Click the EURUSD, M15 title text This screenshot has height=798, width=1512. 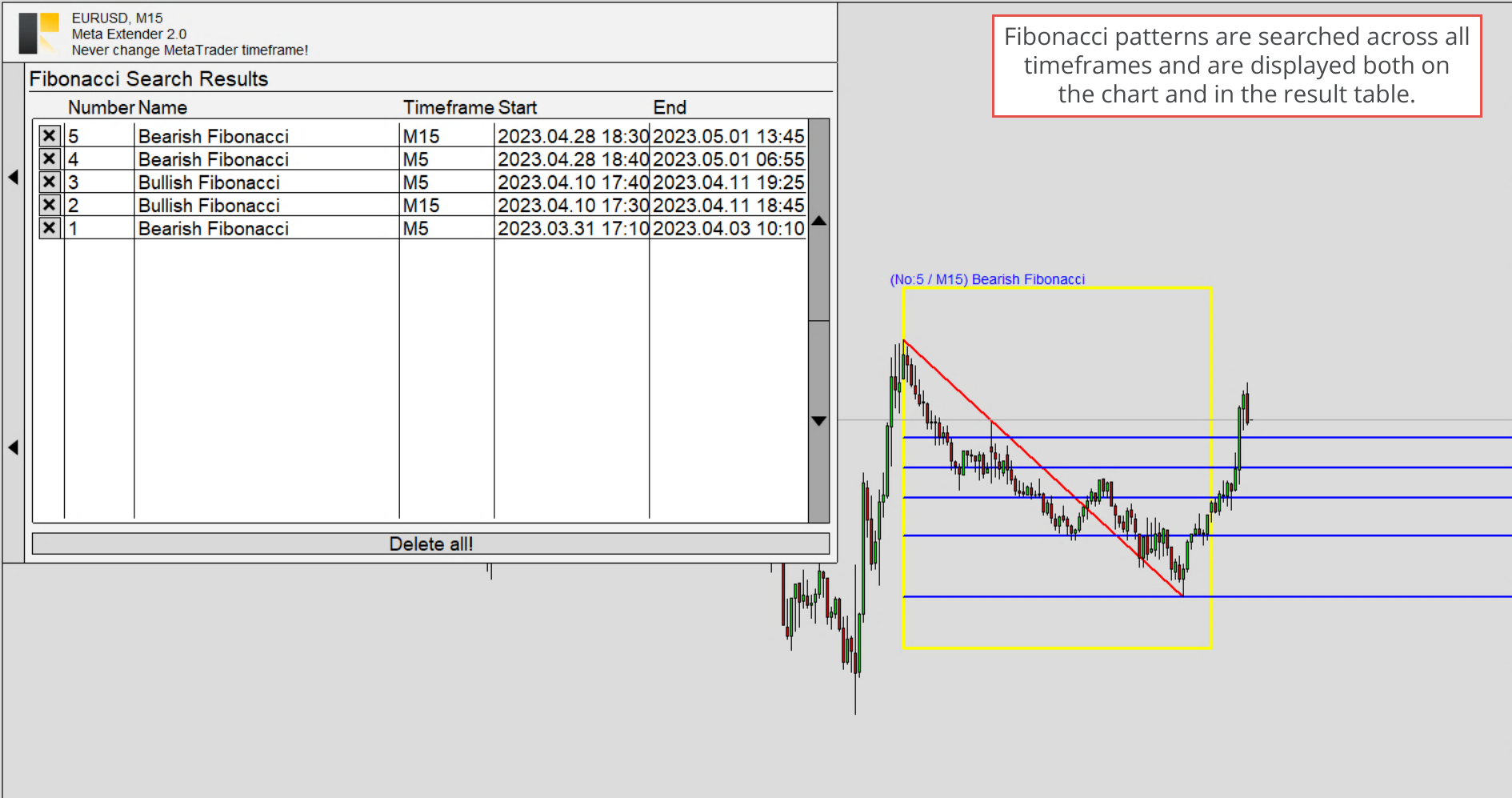(118, 18)
